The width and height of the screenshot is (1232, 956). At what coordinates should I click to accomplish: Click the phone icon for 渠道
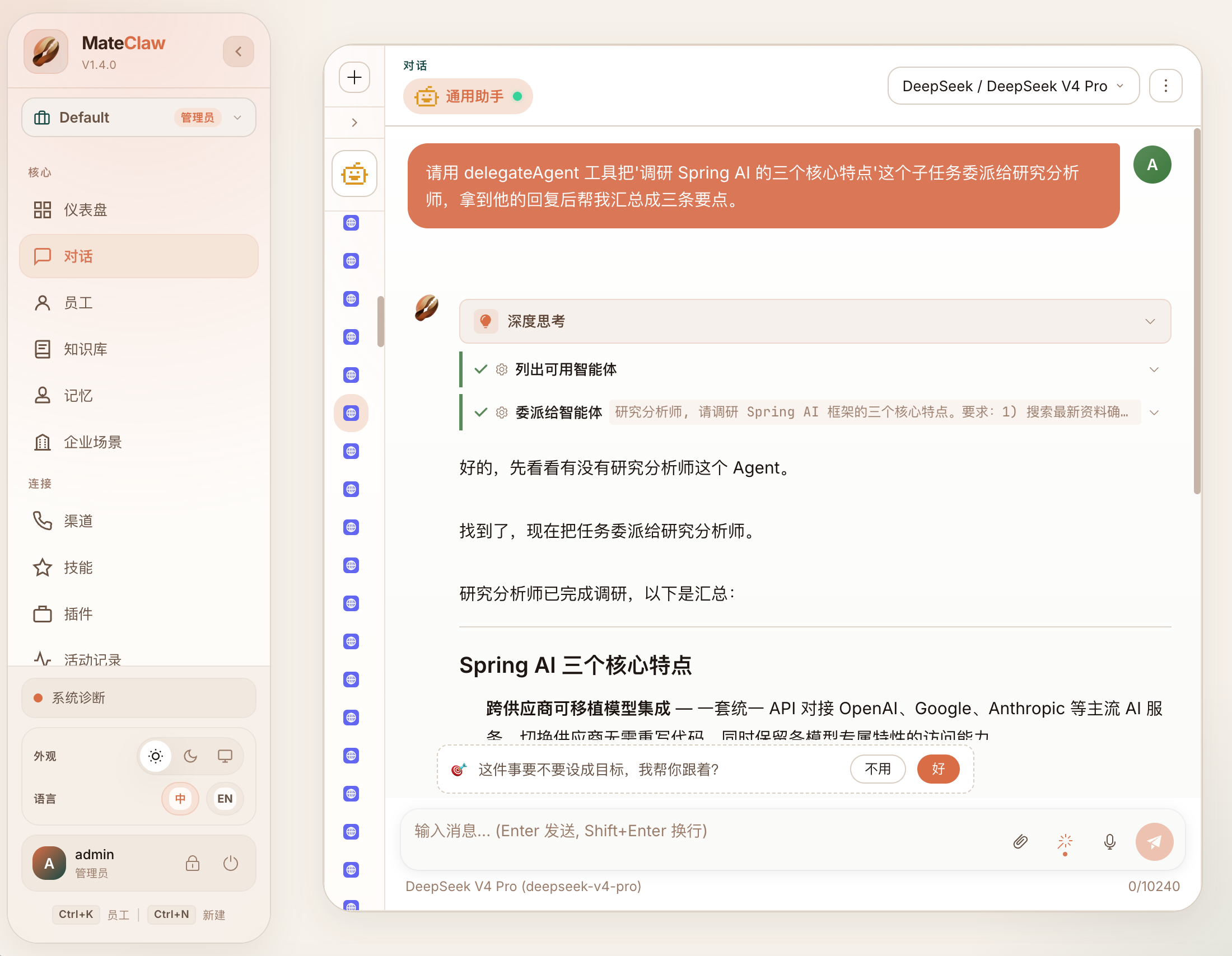[43, 521]
